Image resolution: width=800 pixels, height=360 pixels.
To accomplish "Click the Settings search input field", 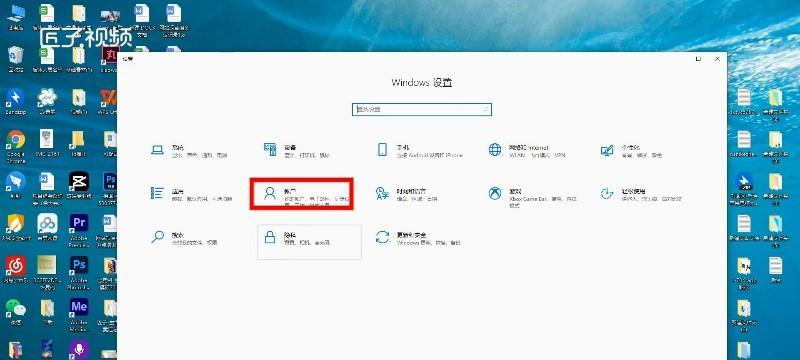I will click(x=422, y=109).
